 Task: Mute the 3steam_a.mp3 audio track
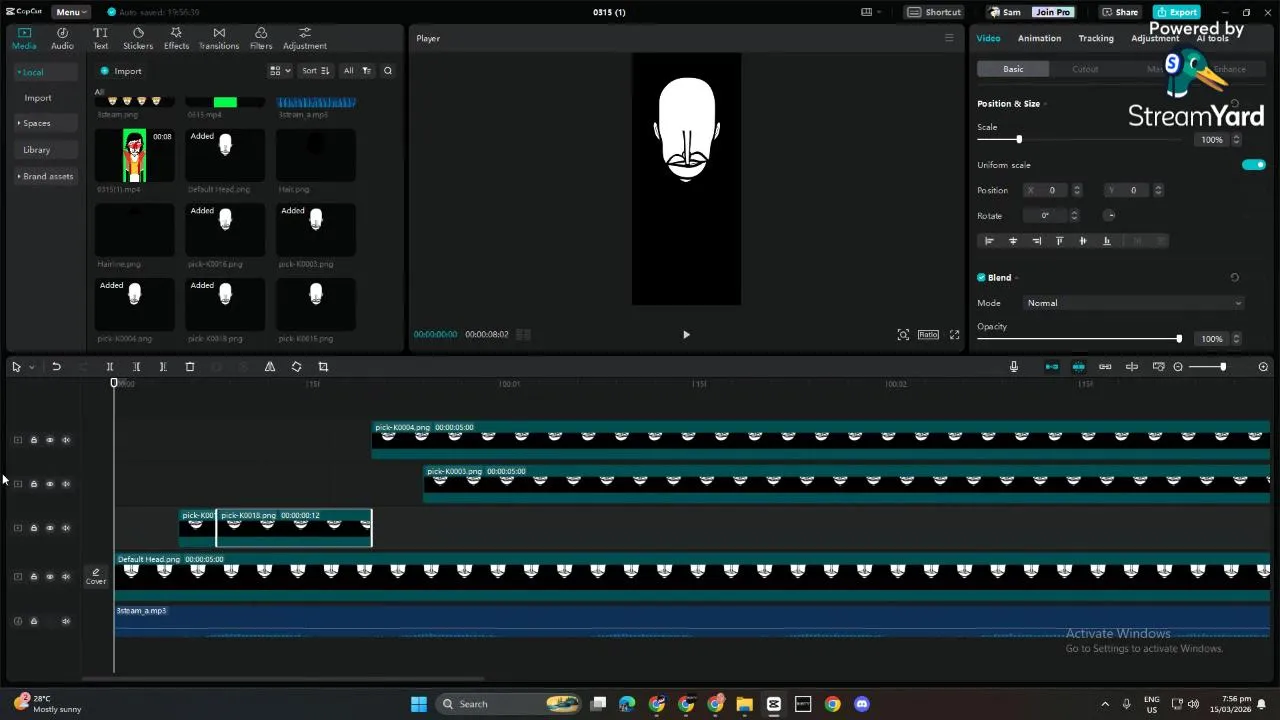pyautogui.click(x=66, y=621)
